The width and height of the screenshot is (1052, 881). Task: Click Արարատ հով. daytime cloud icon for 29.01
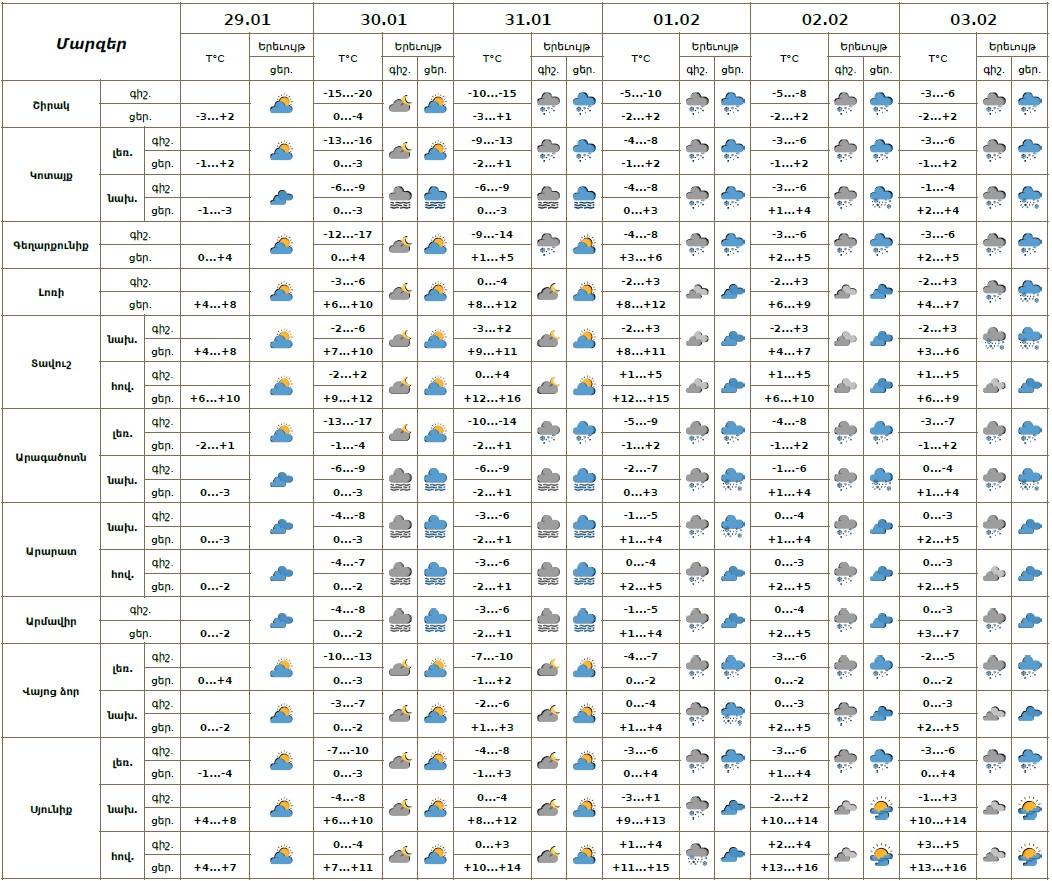pos(282,574)
